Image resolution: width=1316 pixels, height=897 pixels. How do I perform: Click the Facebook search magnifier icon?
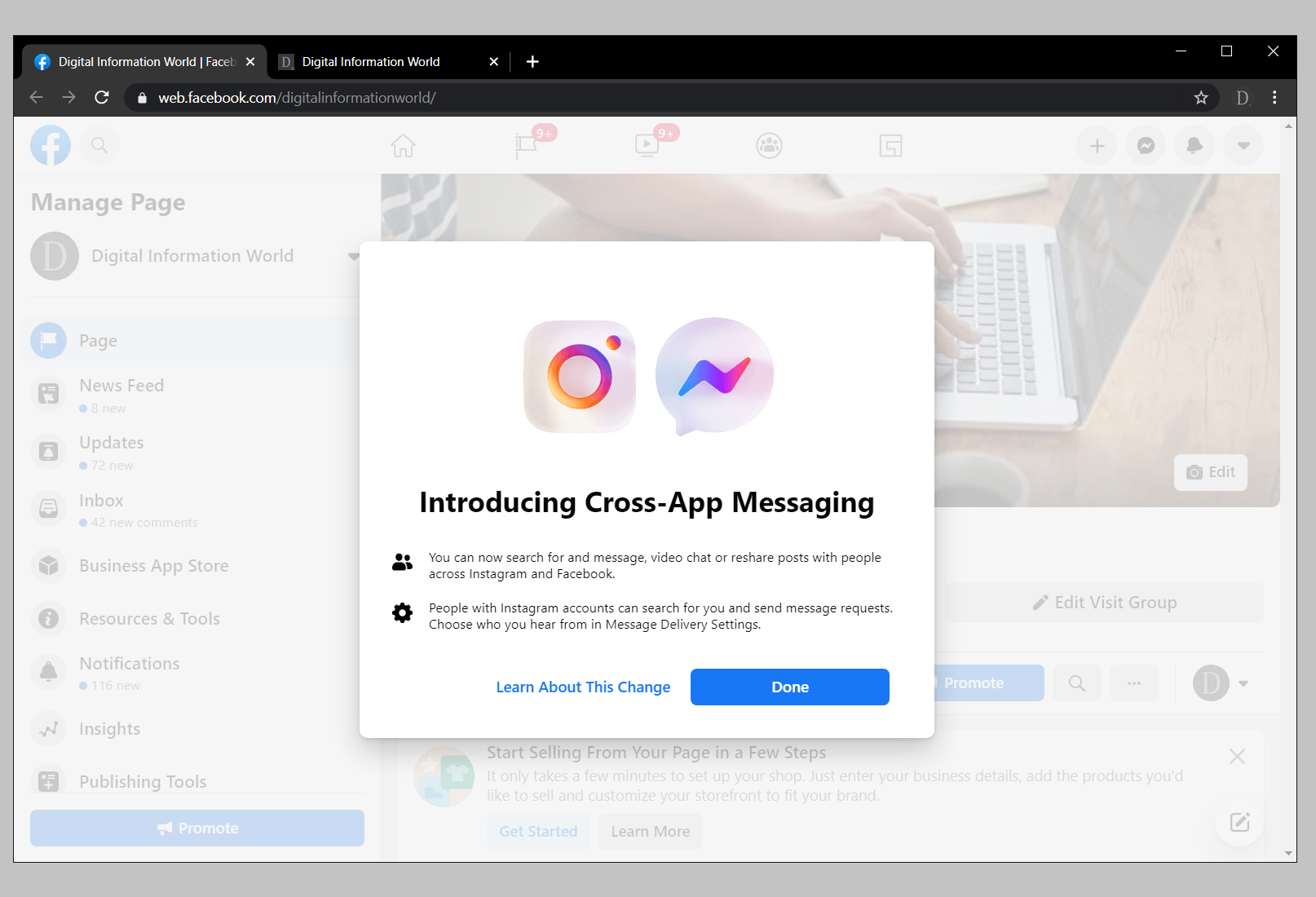(99, 145)
